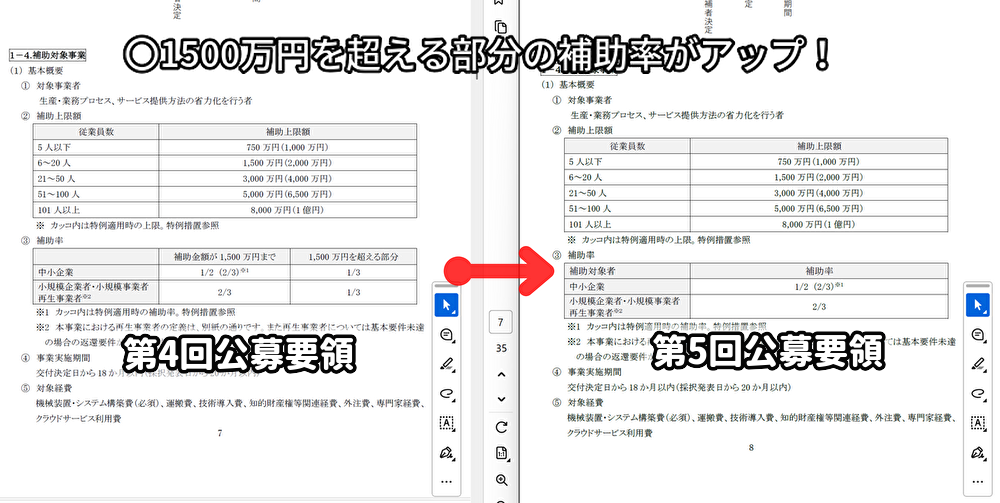Click the current page number box showing 7

pyautogui.click(x=502, y=323)
